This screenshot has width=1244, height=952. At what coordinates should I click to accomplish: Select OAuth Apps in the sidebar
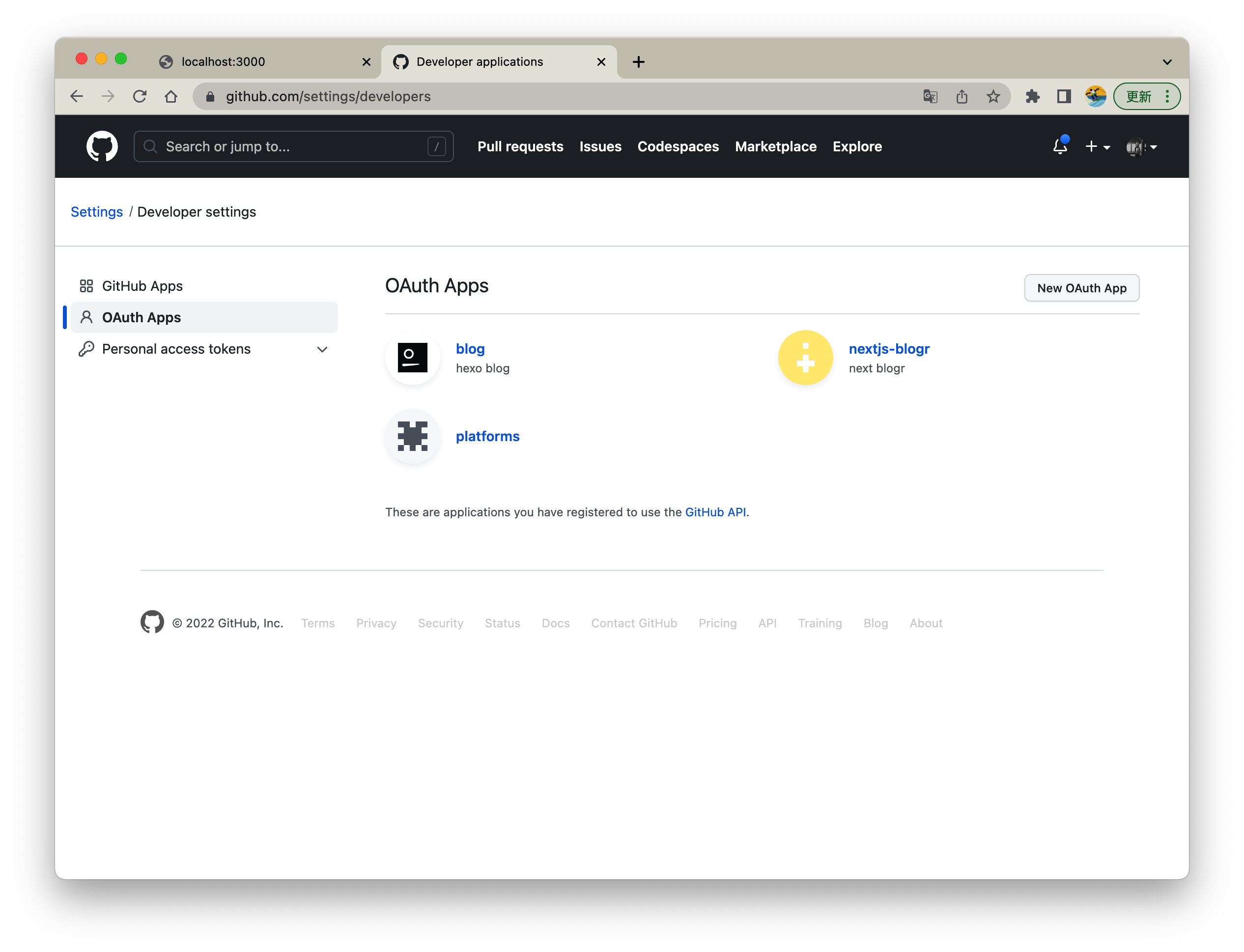coord(204,317)
